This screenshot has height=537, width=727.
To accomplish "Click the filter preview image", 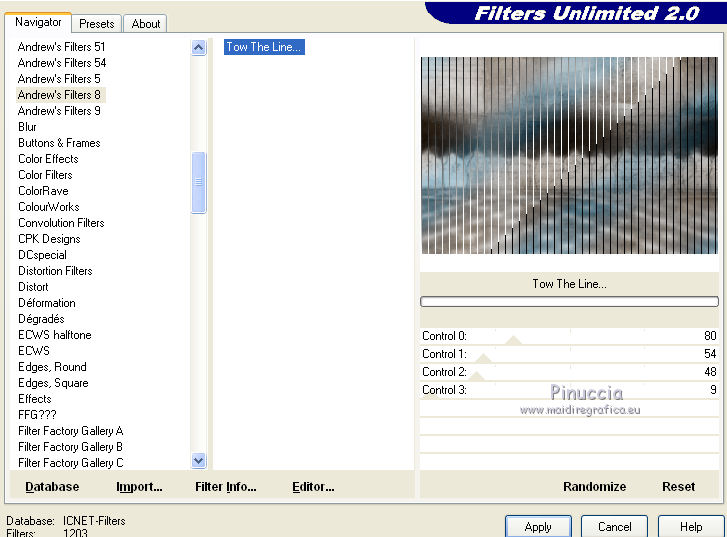I will pyautogui.click(x=569, y=155).
